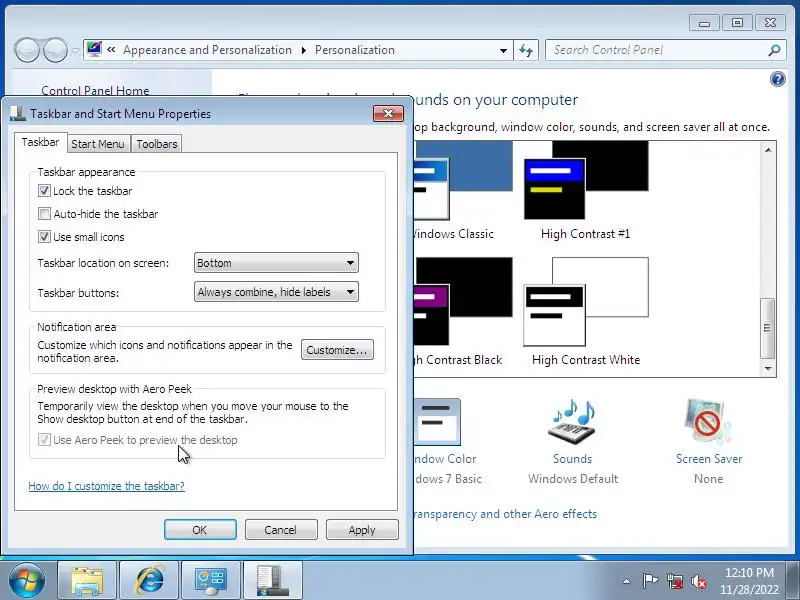Viewport: 800px width, 600px height.
Task: Click the Apply button
Action: click(x=362, y=530)
